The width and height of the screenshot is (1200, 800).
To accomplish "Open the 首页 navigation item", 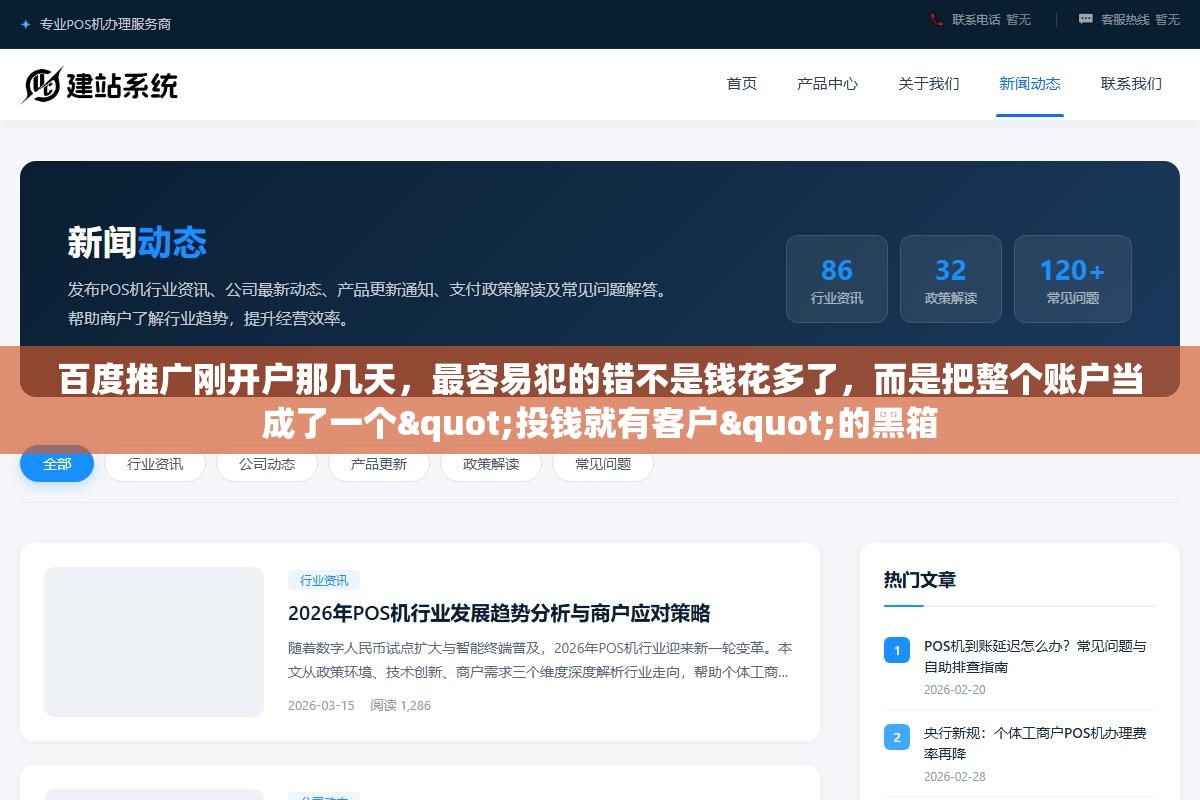I will tap(742, 84).
